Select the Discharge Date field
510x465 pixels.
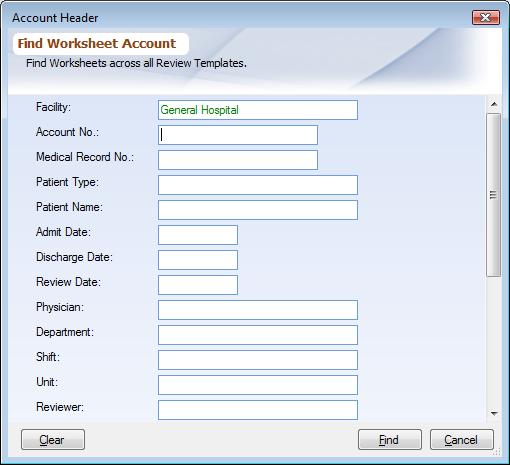click(x=198, y=260)
